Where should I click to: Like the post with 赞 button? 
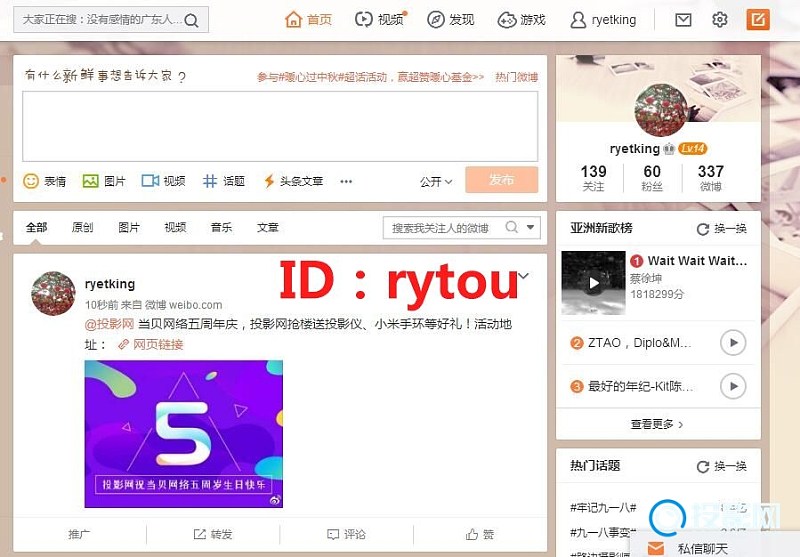[480, 534]
